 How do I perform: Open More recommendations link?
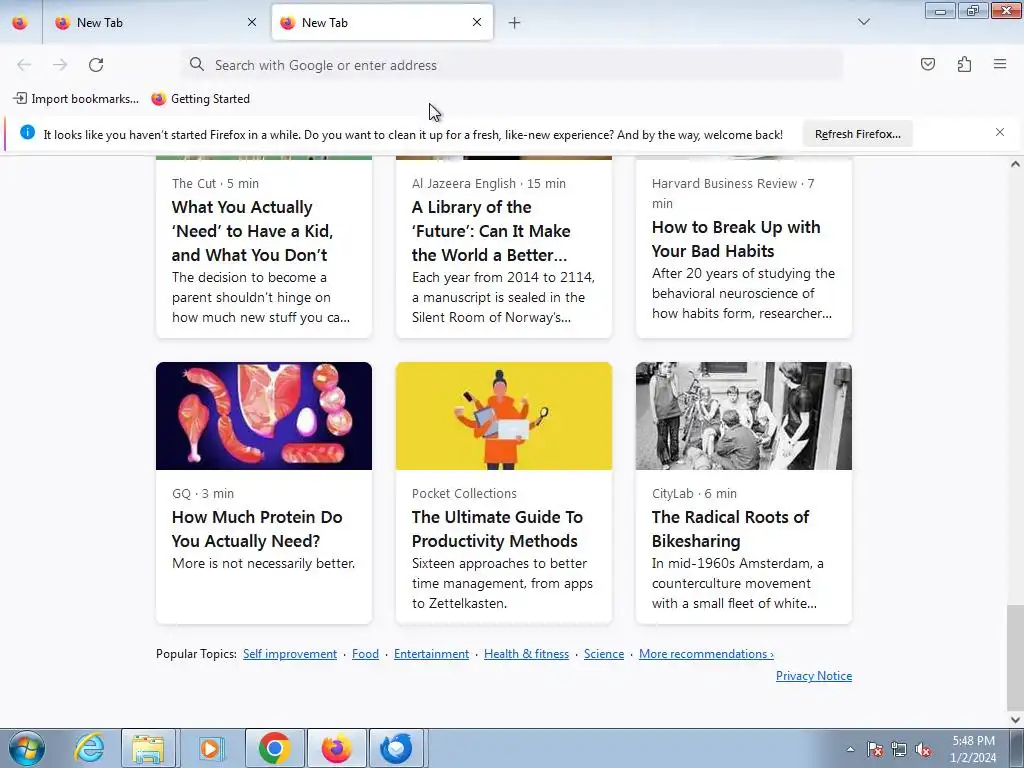coord(706,654)
